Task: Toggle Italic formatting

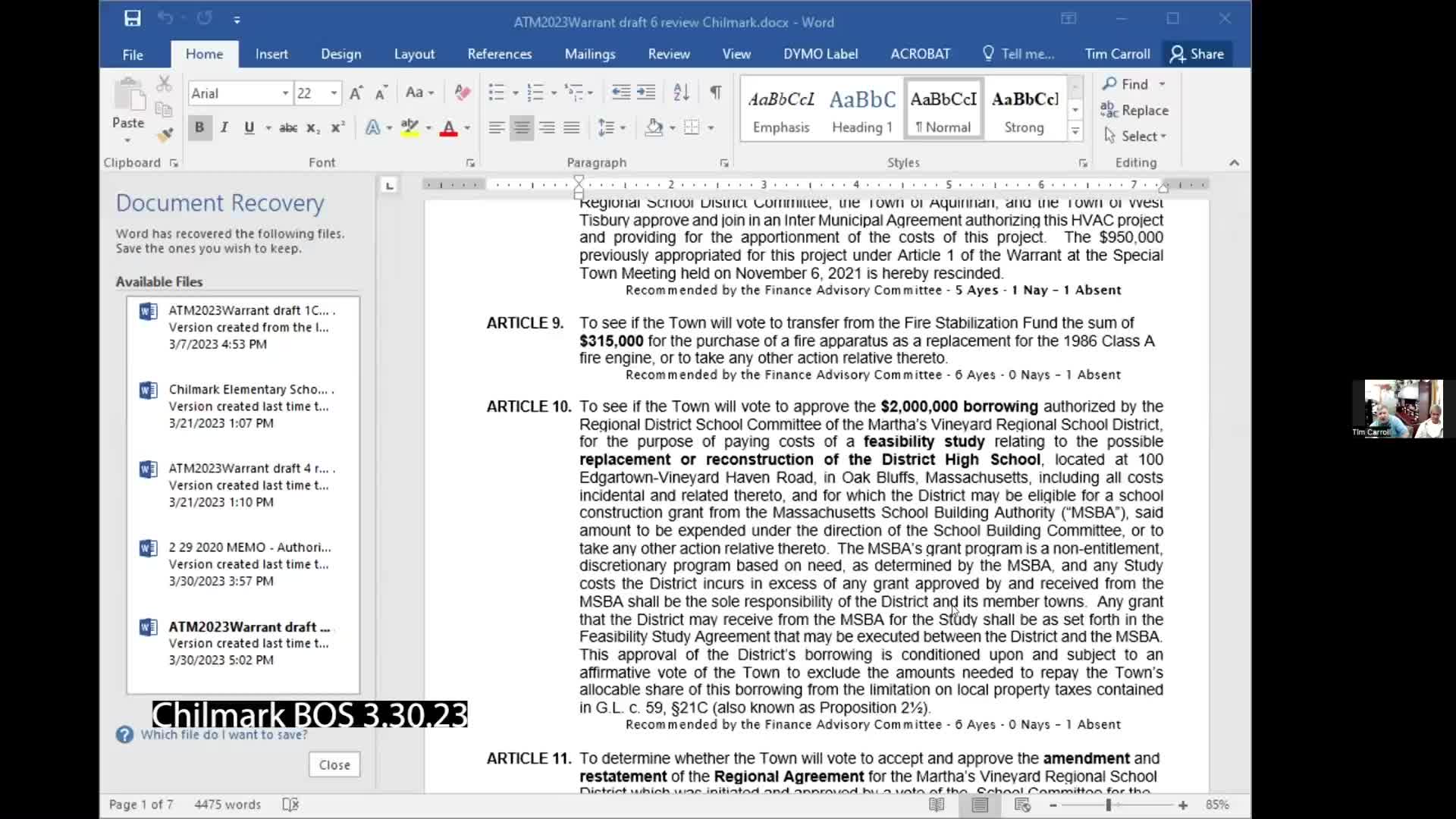Action: click(224, 128)
